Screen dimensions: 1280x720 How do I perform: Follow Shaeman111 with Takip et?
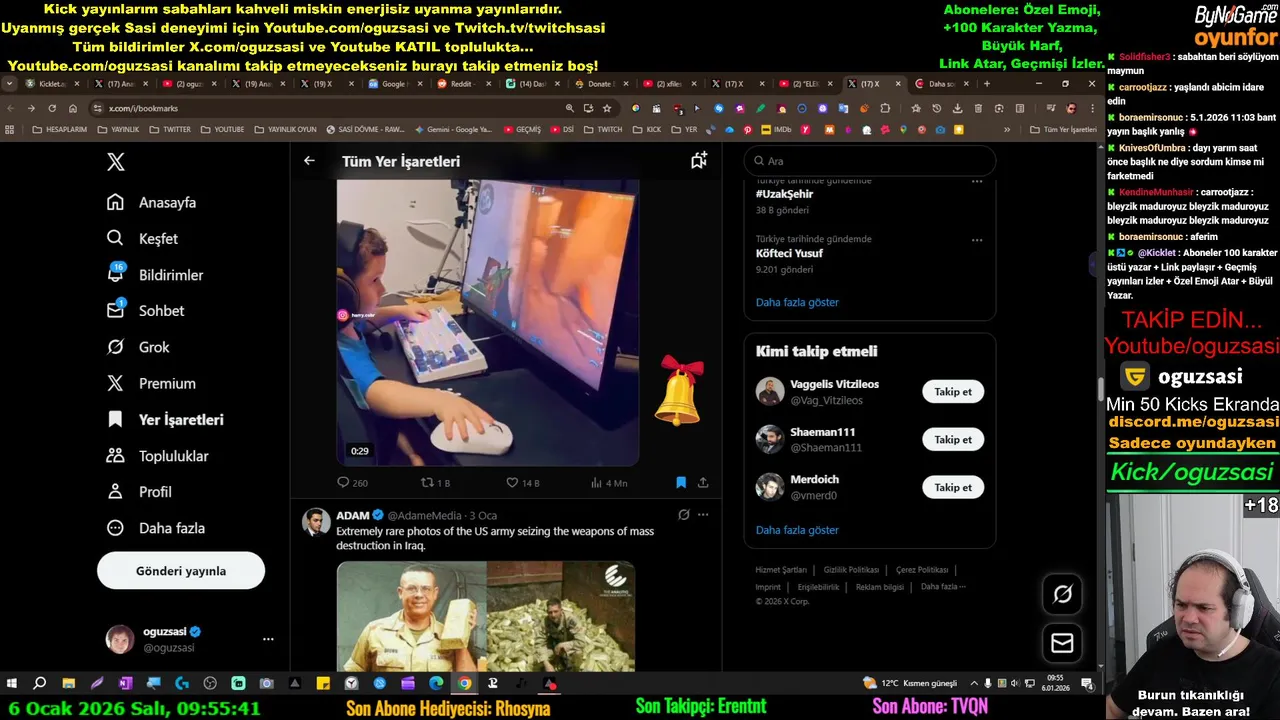click(x=953, y=440)
